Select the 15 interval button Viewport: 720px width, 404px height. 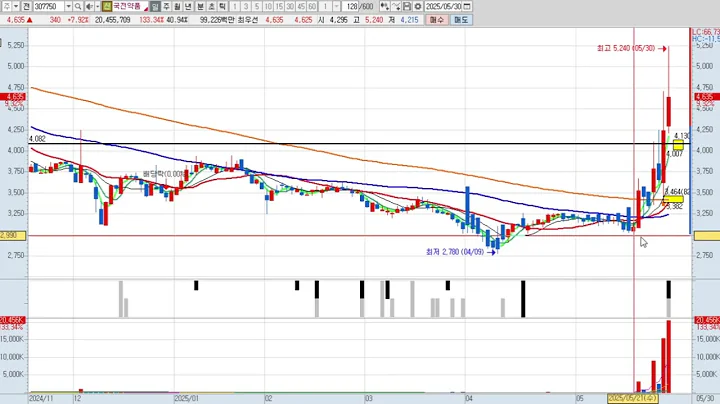tap(279, 6)
